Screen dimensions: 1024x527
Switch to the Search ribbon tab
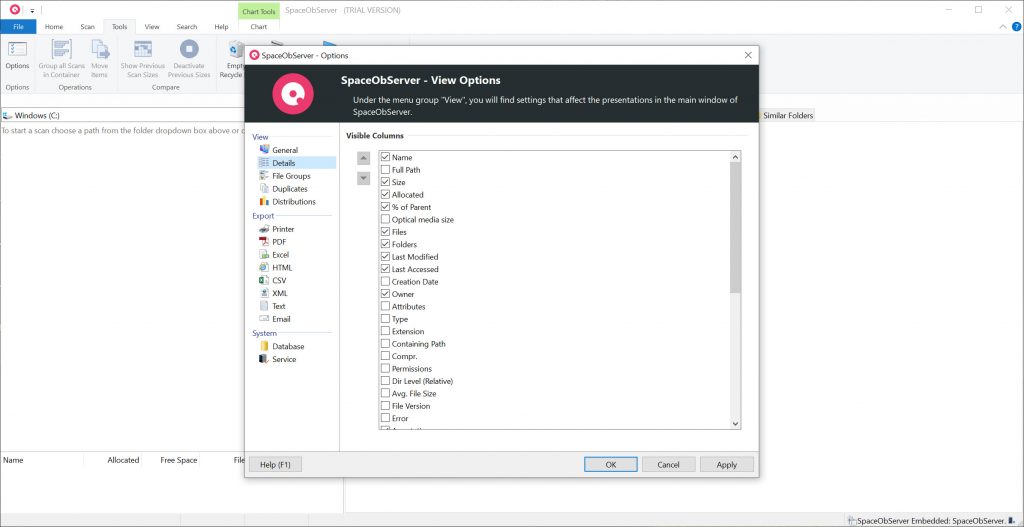[187, 27]
